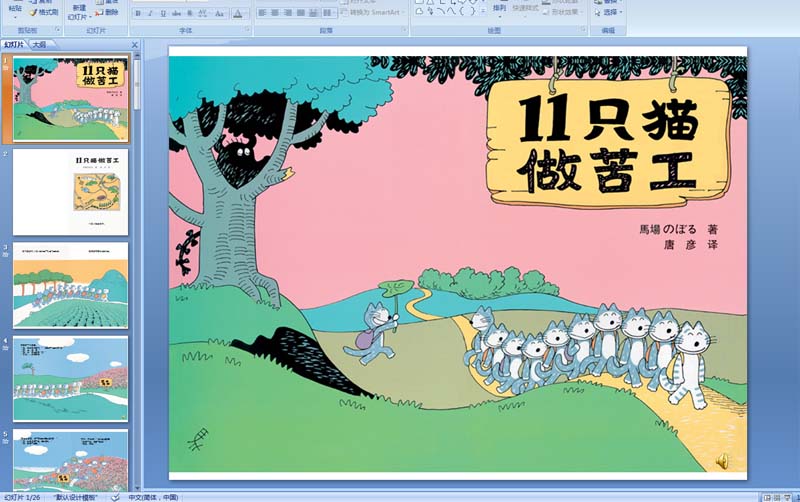Toggle underline formatting in the font group

[x=163, y=14]
